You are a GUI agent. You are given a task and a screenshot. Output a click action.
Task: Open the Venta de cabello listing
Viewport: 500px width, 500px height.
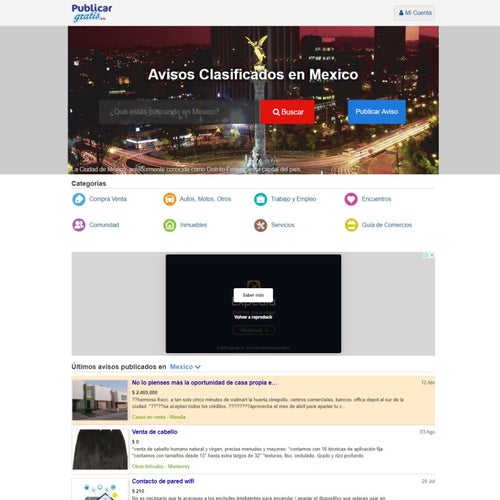tap(154, 432)
